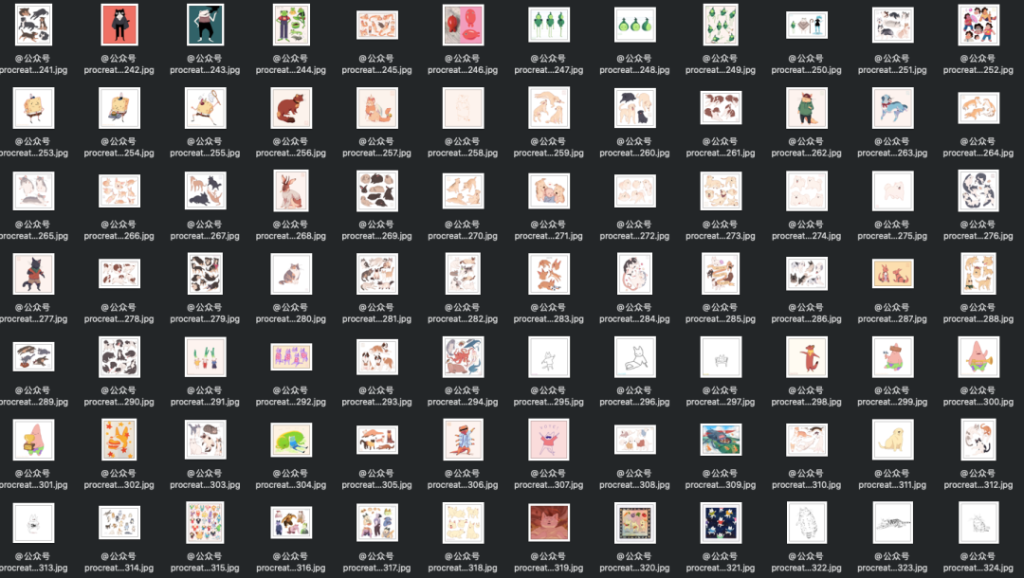The height and width of the screenshot is (578, 1024).
Task: Select the pink starfish thumbnail procreat...300.jpg
Action: coord(978,357)
